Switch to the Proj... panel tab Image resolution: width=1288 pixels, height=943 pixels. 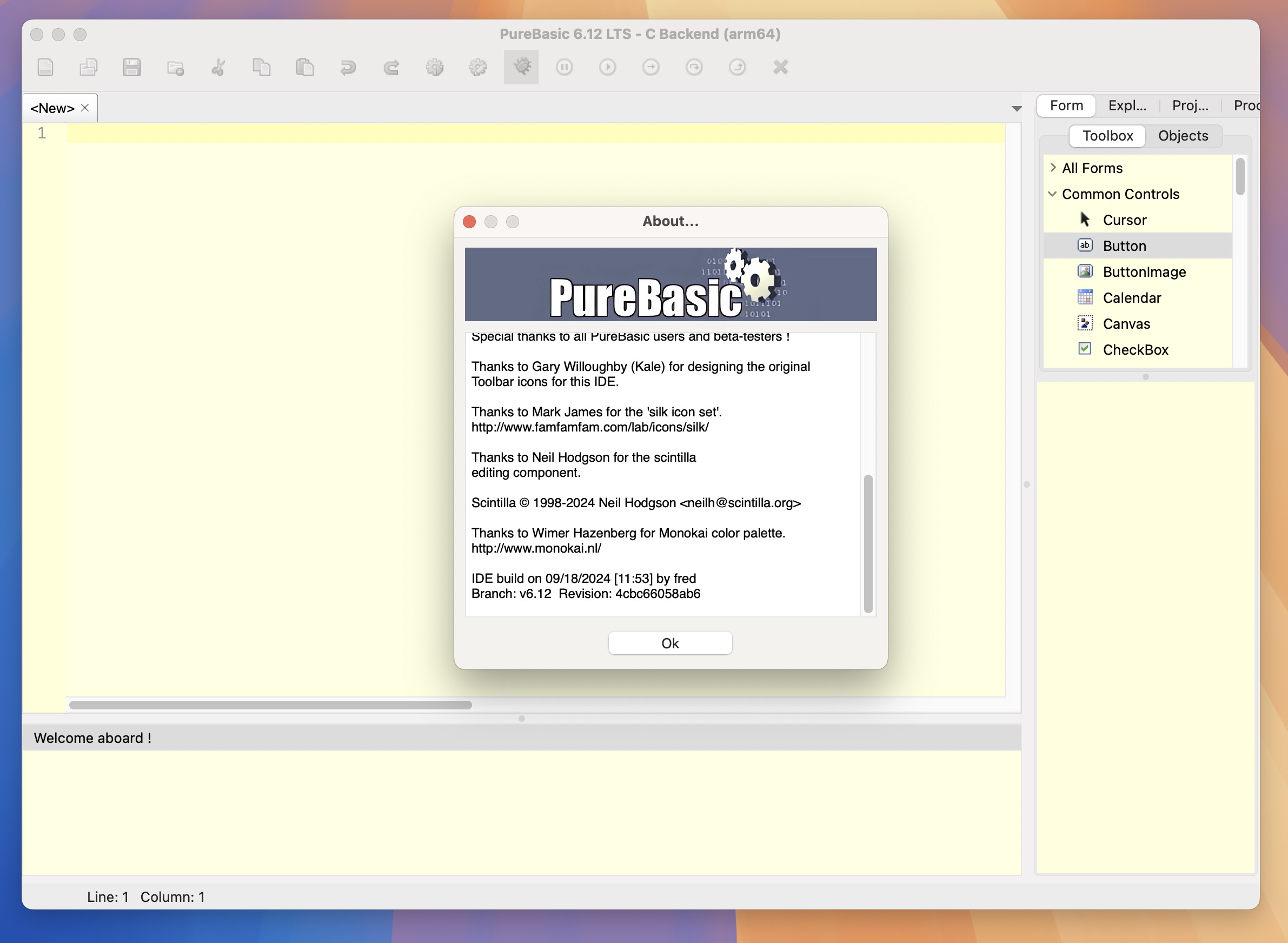[x=1191, y=105]
